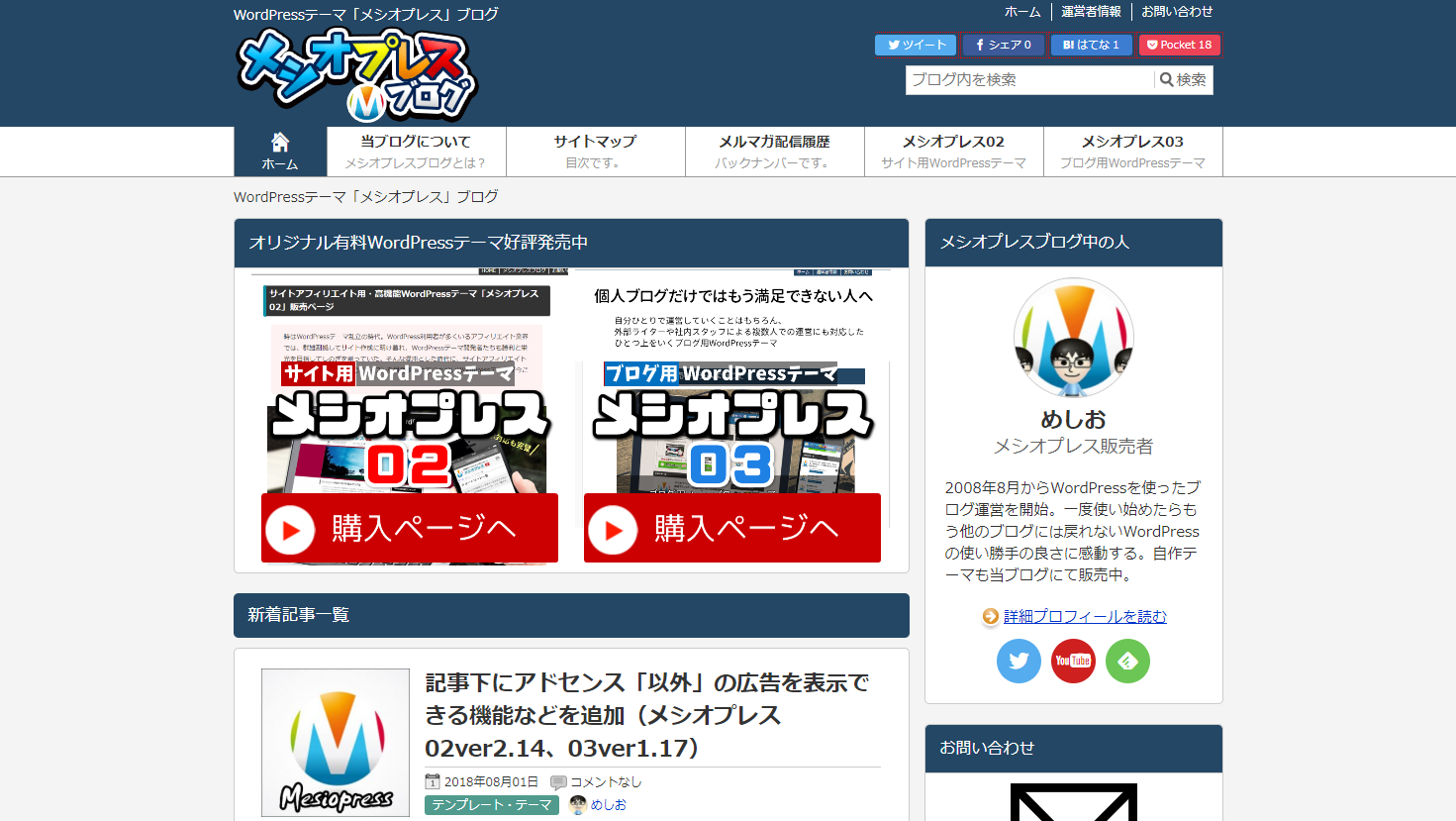The image size is (1456, 821).
Task: Open the お問い合わせ header link
Action: click(1177, 12)
